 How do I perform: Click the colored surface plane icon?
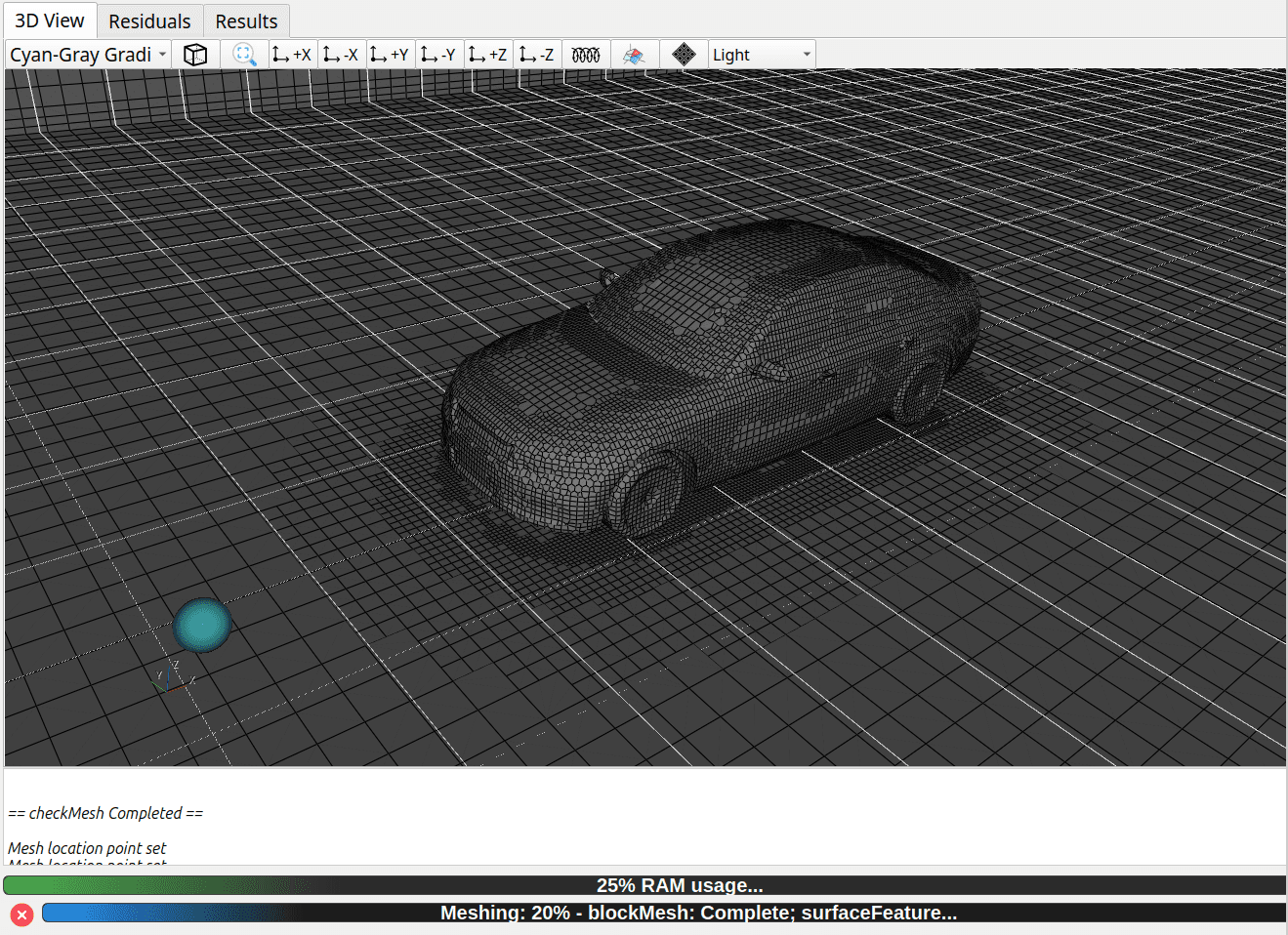point(634,55)
